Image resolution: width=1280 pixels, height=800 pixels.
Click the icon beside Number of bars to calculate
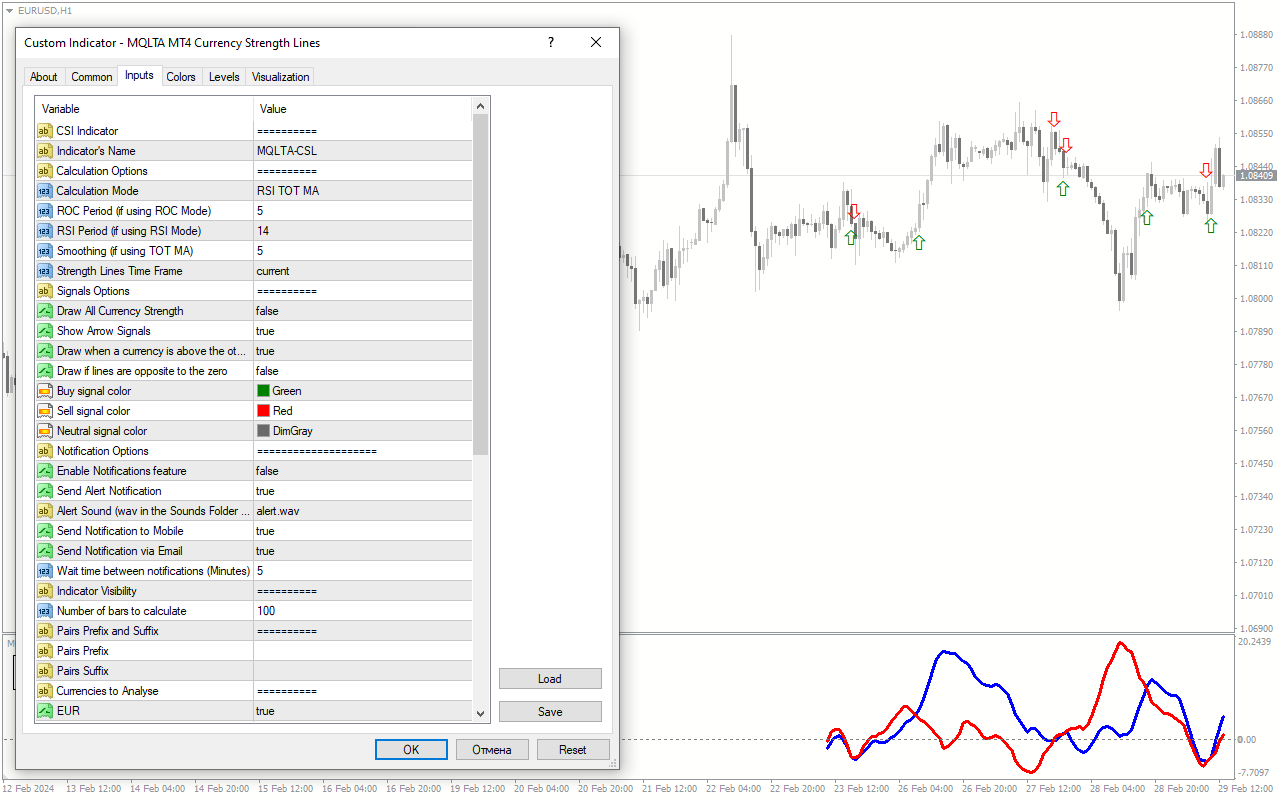point(44,611)
